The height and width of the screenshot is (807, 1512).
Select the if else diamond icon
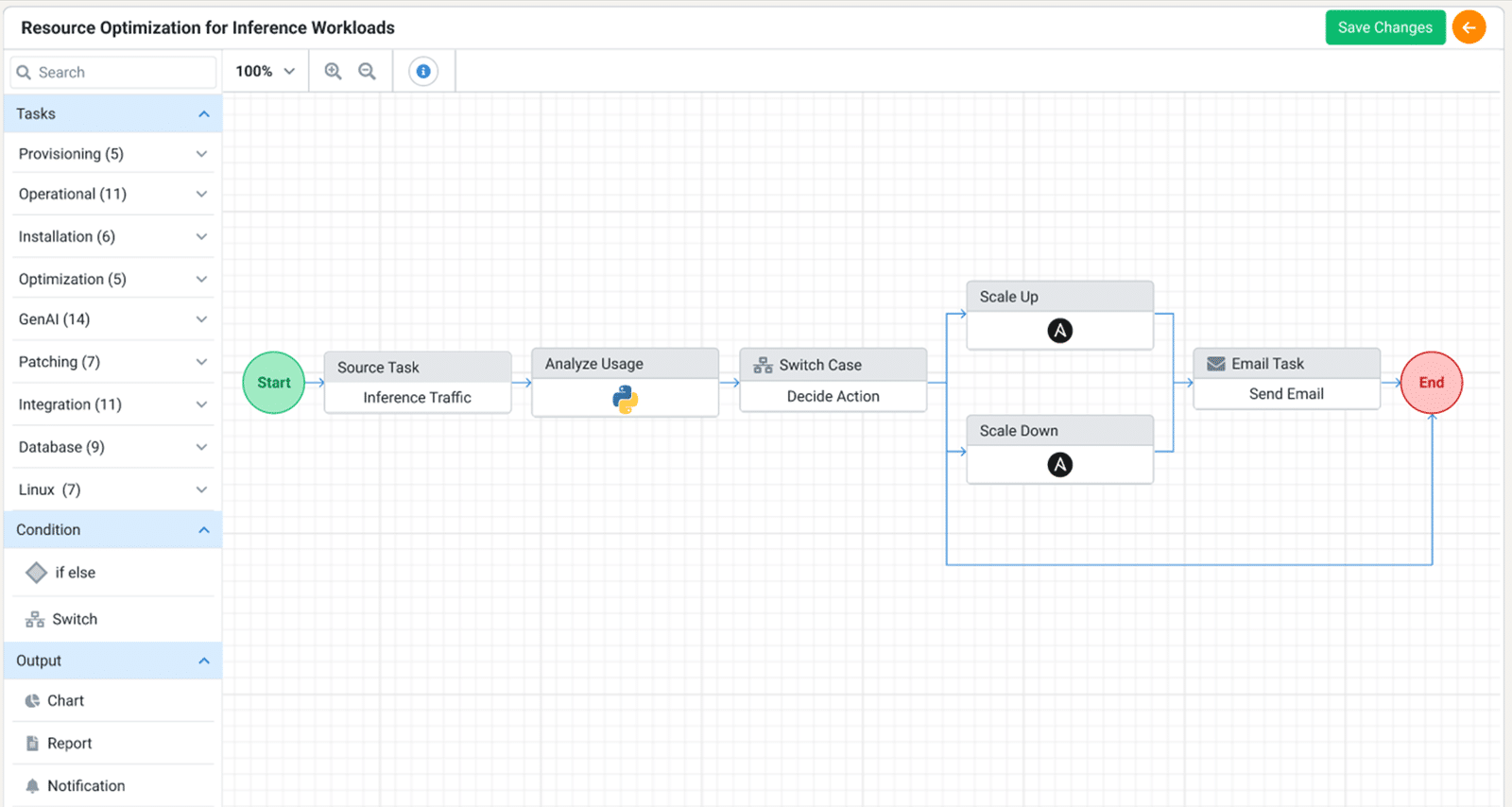(36, 573)
